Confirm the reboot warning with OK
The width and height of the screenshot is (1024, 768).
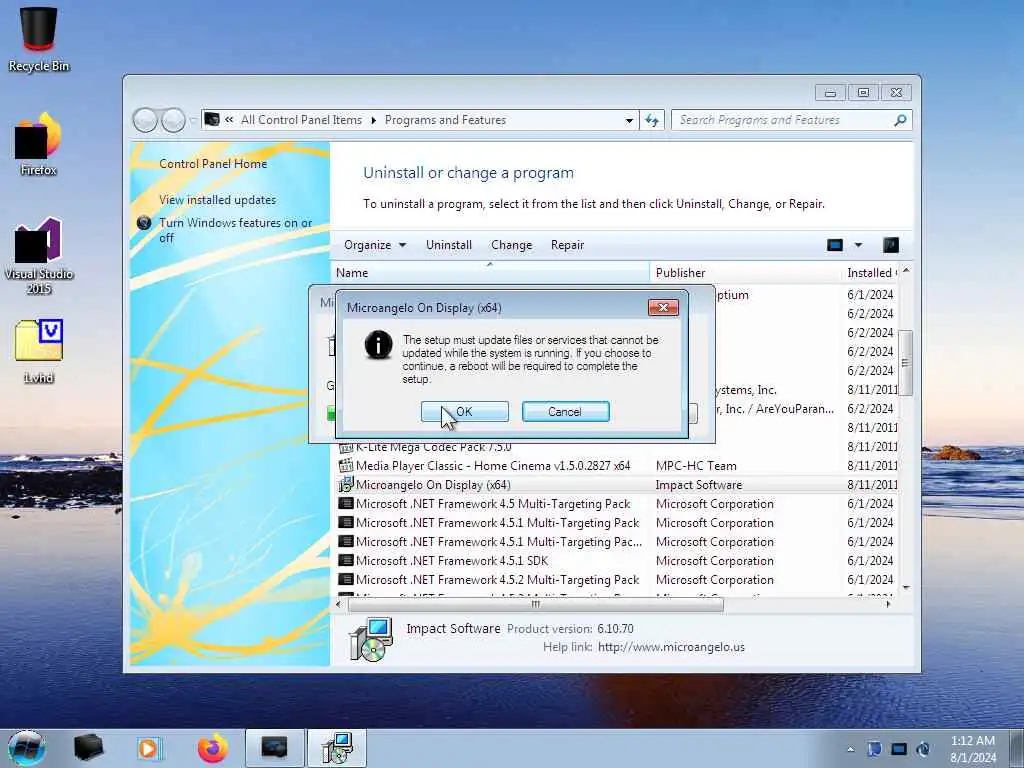pyautogui.click(x=464, y=411)
